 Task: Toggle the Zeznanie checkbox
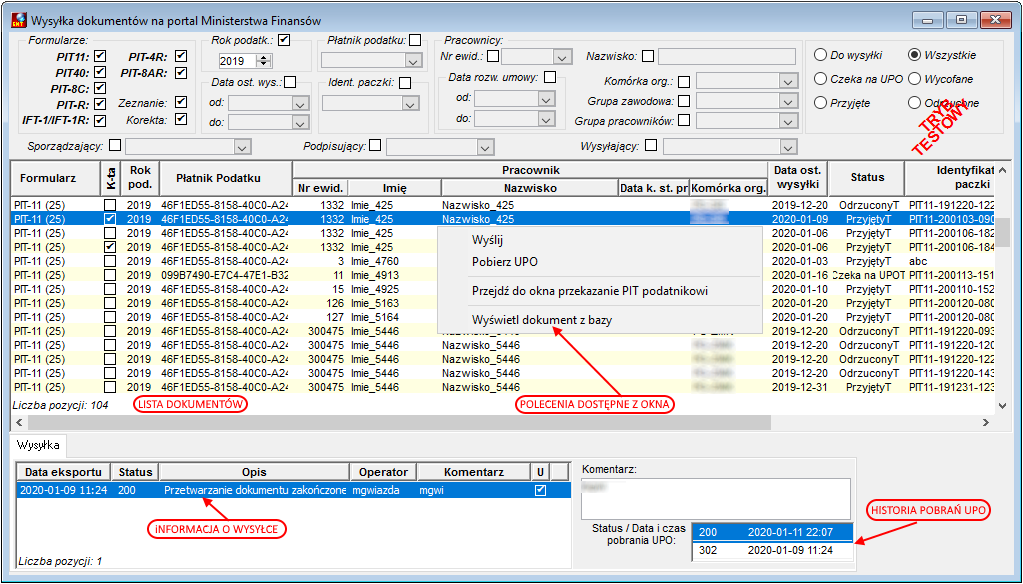[181, 102]
